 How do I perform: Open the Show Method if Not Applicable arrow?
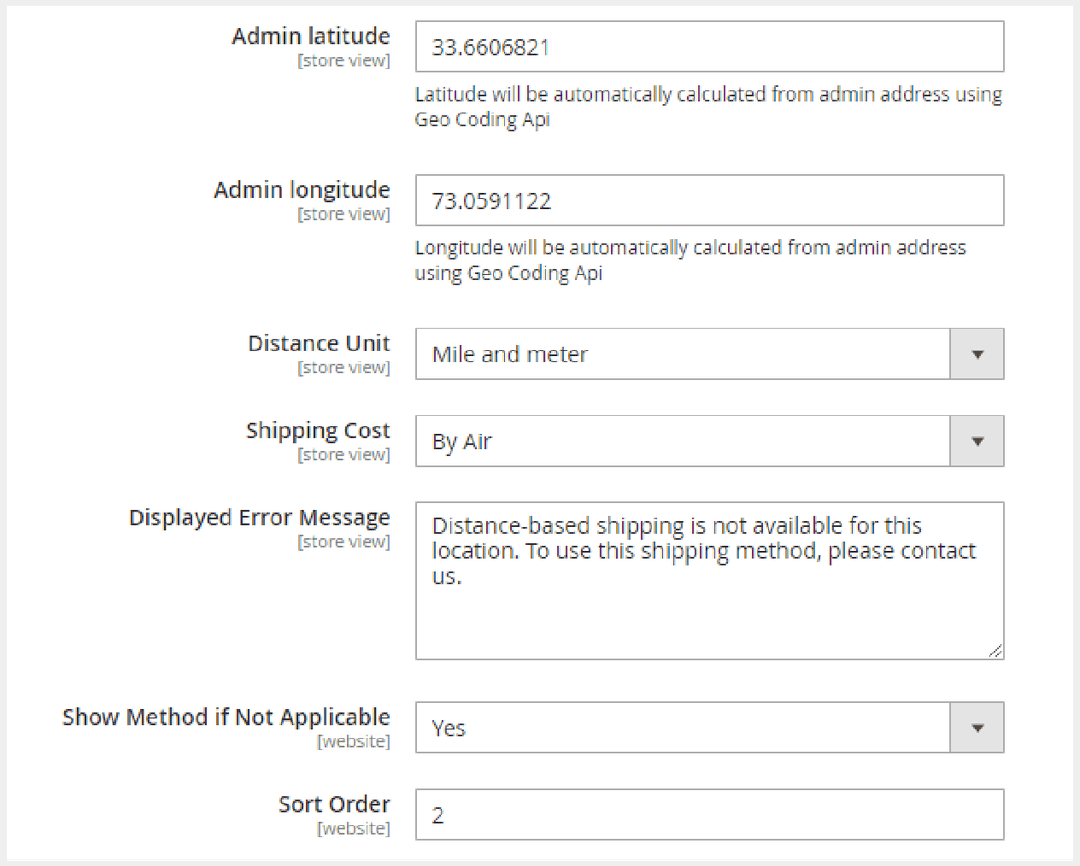coord(977,728)
